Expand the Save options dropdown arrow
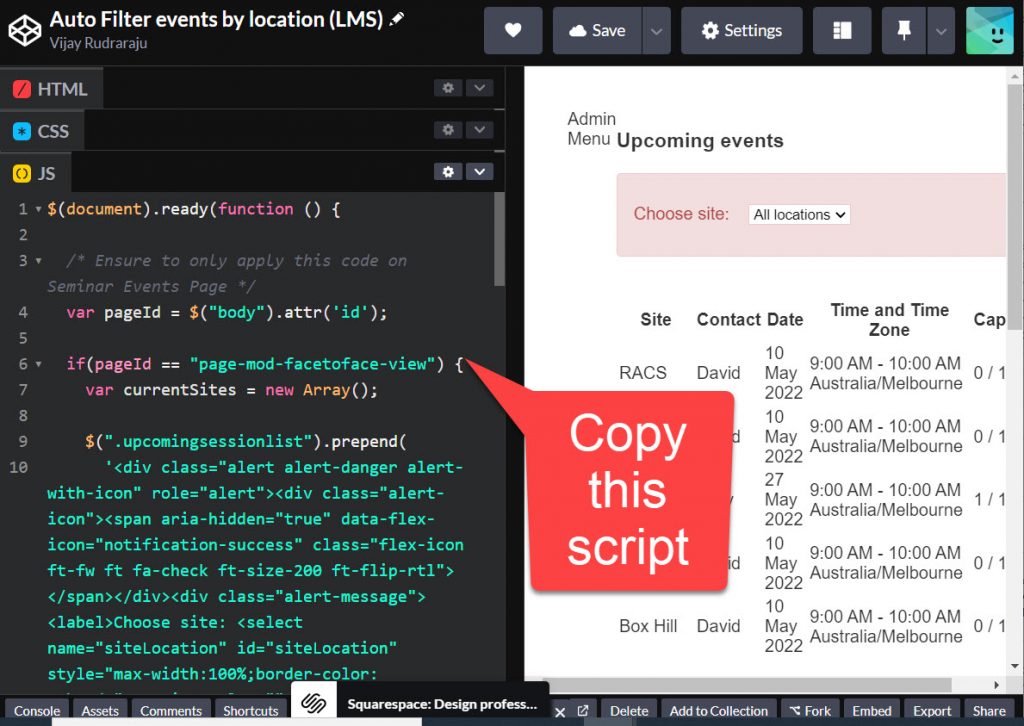This screenshot has width=1024, height=726. tap(656, 31)
